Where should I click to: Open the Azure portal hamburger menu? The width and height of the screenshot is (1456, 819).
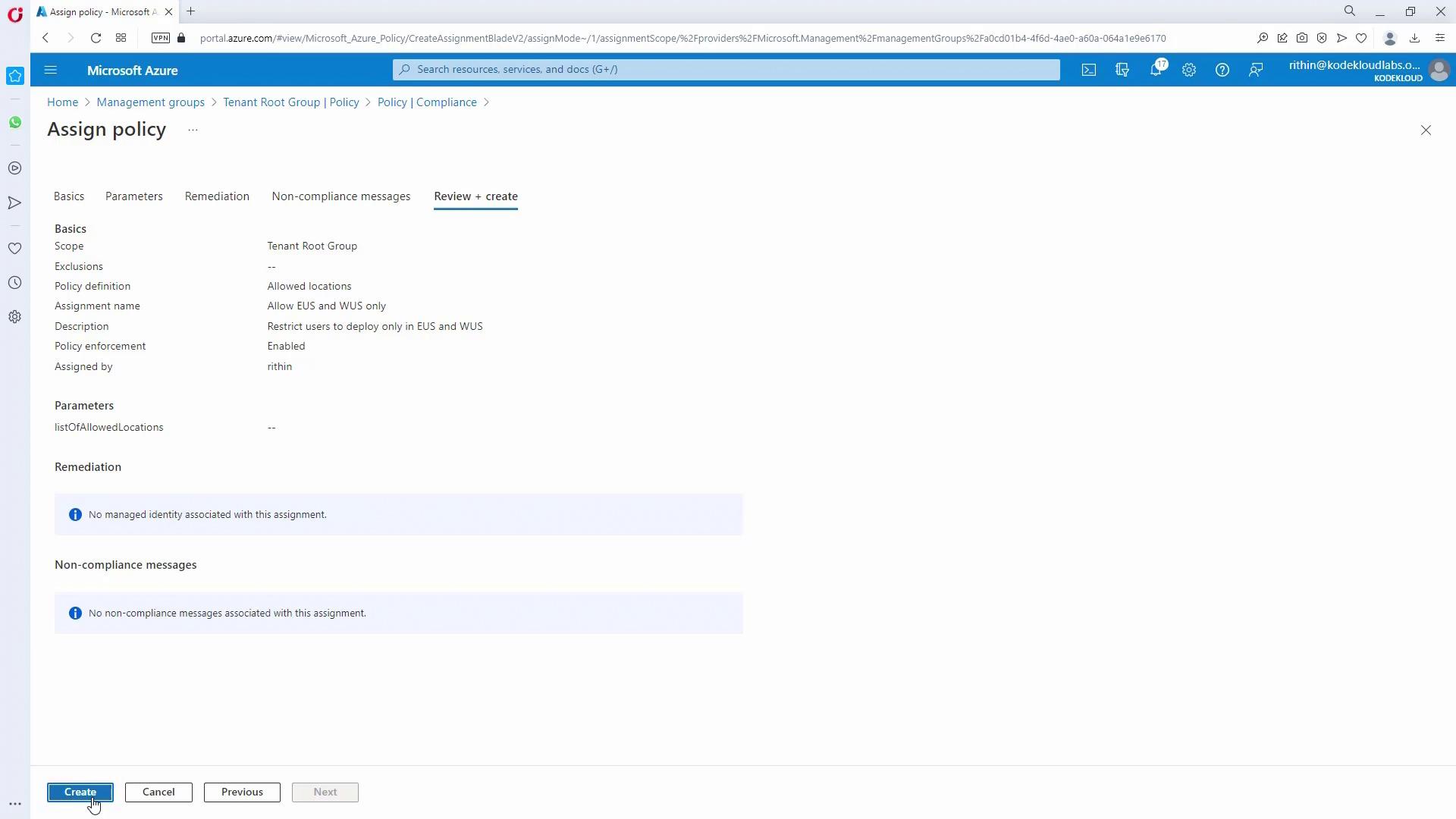point(51,70)
